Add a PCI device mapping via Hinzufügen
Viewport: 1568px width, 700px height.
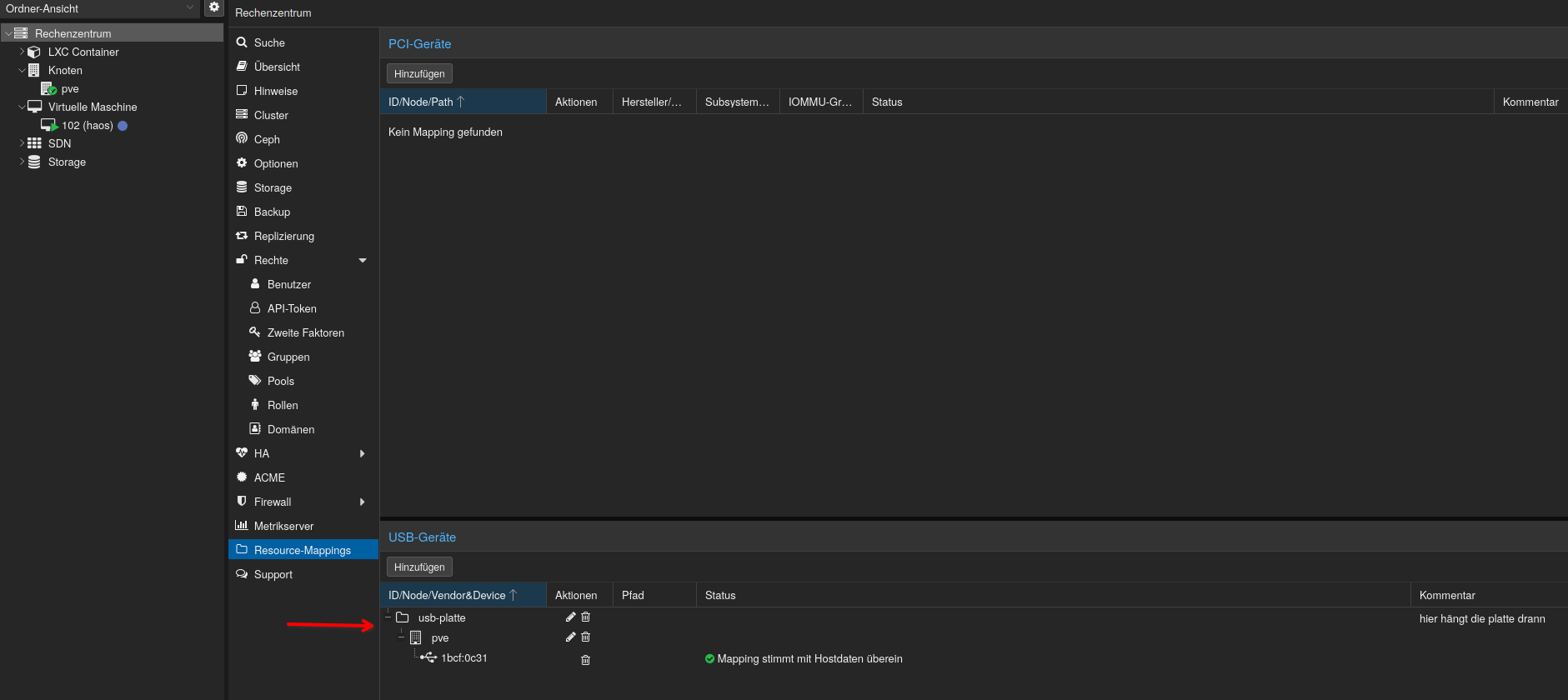pos(419,73)
